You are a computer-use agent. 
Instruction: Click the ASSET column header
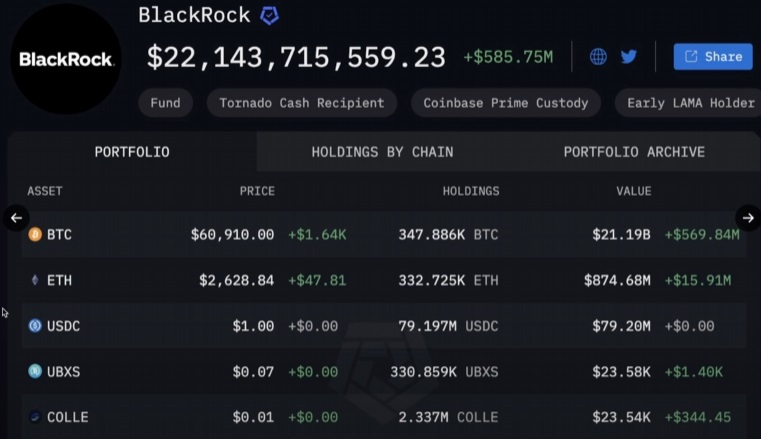tap(45, 191)
